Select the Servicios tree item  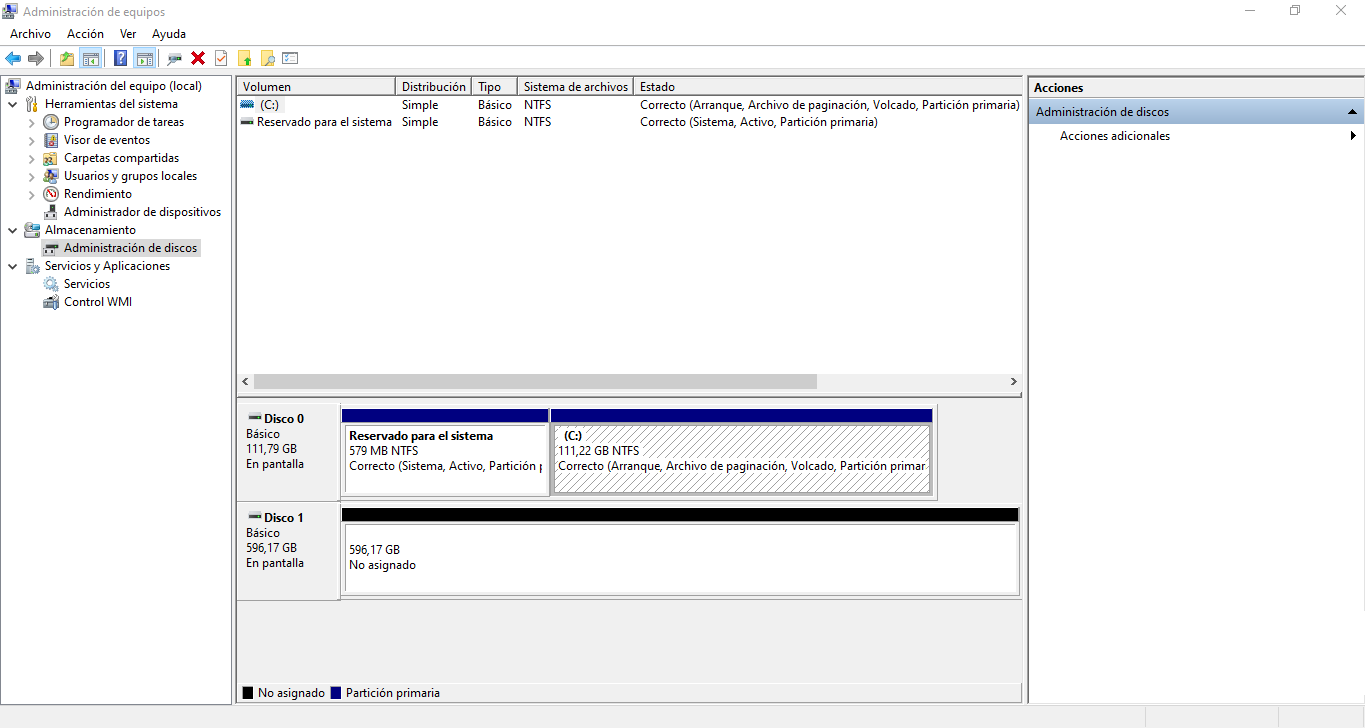(x=86, y=284)
